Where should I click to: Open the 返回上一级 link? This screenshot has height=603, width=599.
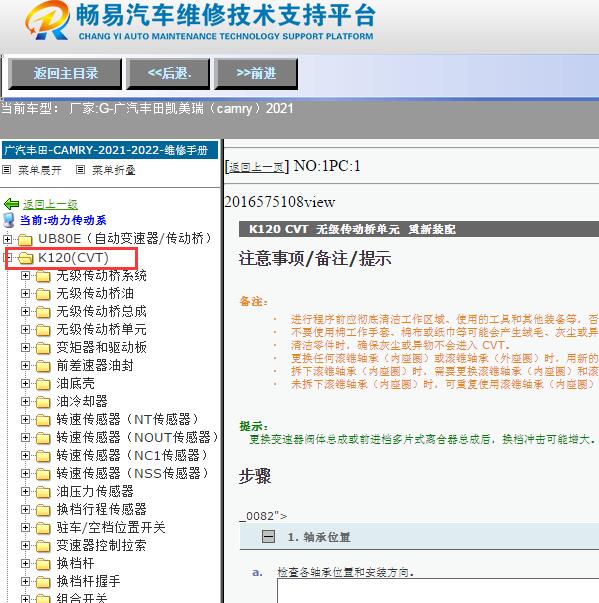[x=50, y=204]
